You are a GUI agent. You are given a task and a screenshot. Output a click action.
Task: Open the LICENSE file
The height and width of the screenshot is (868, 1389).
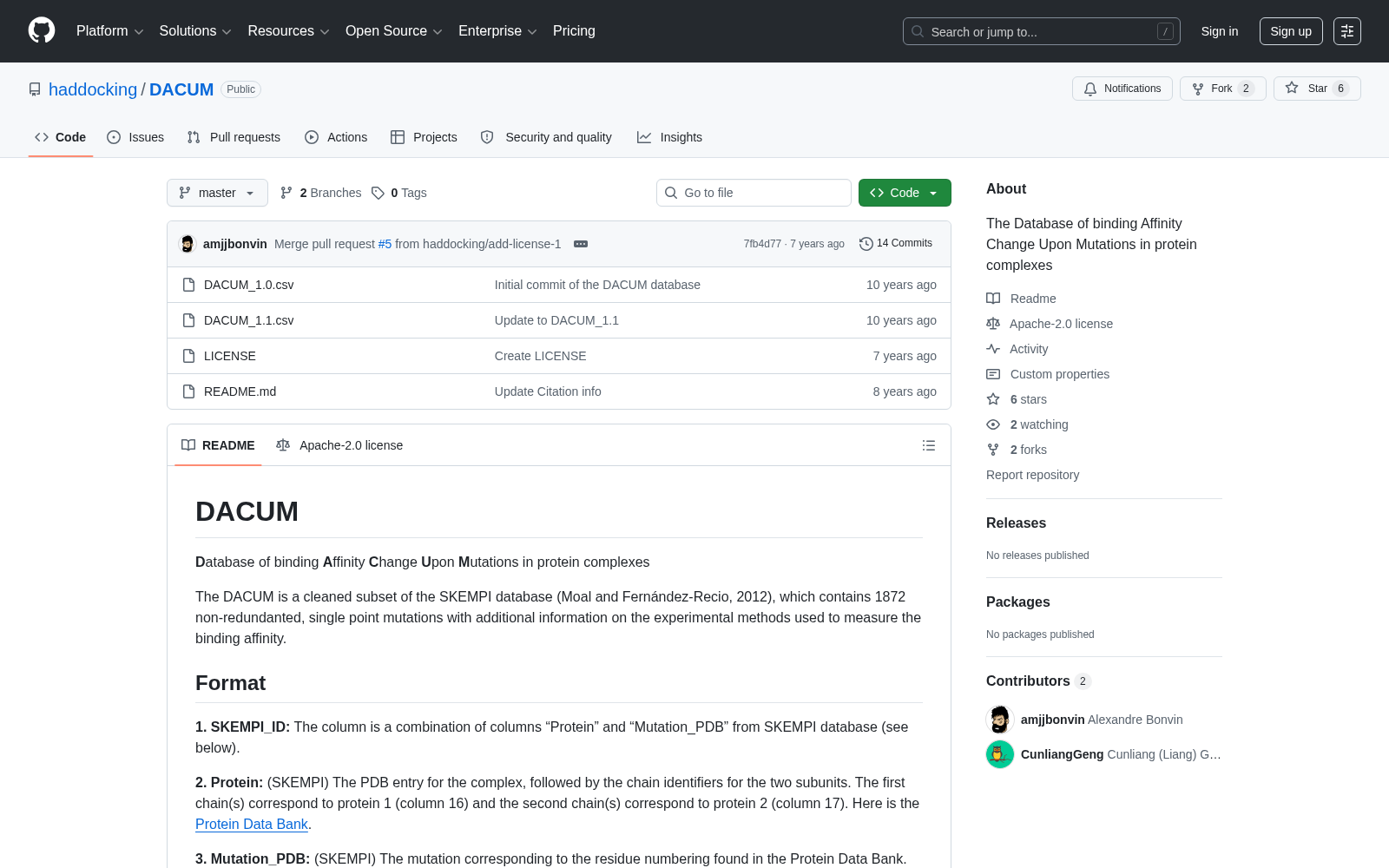[230, 356]
